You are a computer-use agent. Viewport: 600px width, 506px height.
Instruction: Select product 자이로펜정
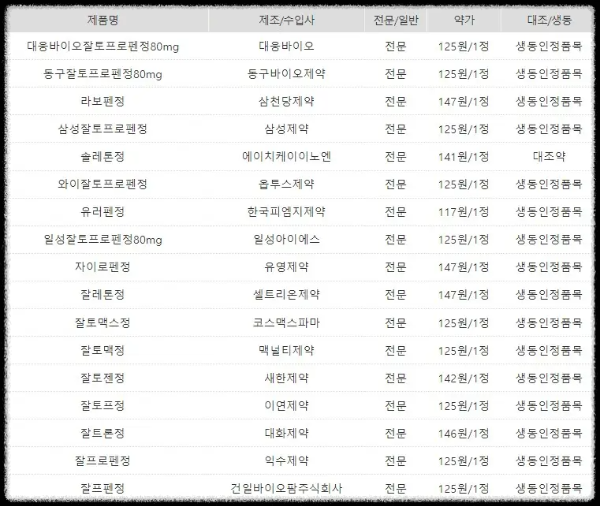(x=103, y=267)
